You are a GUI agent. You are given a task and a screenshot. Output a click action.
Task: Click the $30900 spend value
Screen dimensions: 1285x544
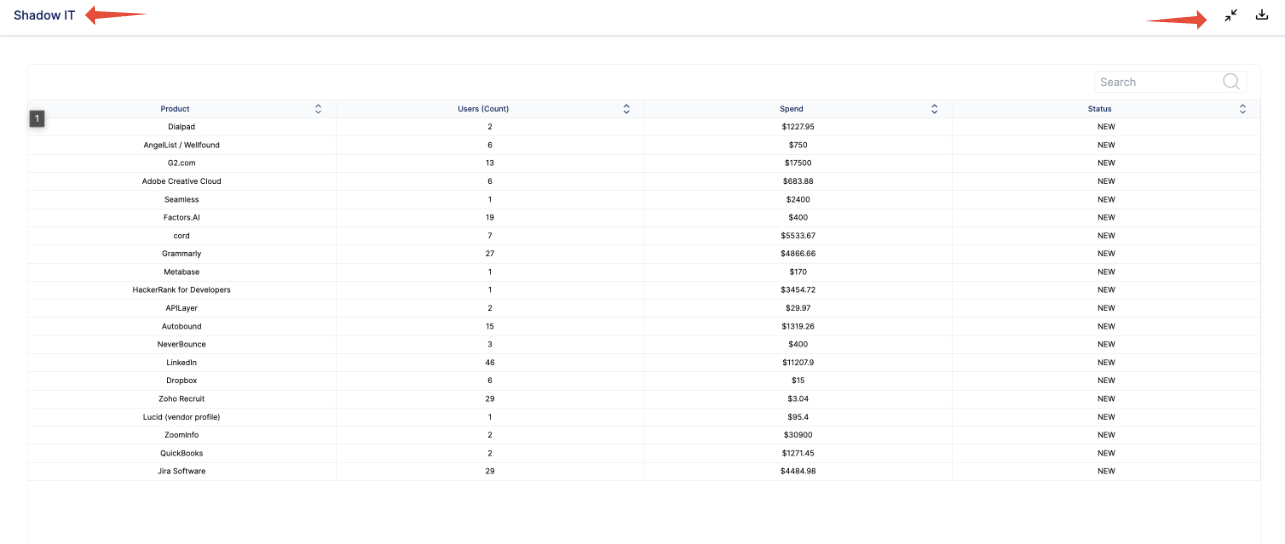tap(798, 434)
